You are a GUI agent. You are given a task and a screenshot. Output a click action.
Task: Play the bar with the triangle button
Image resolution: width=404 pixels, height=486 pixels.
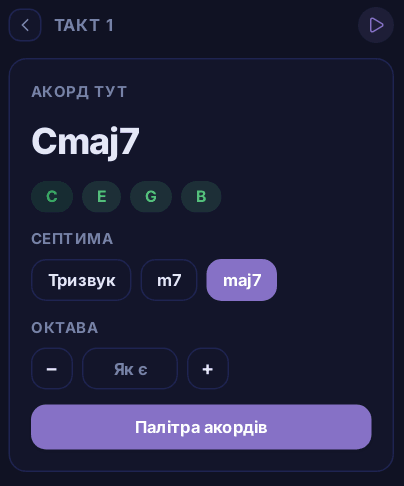(x=376, y=25)
